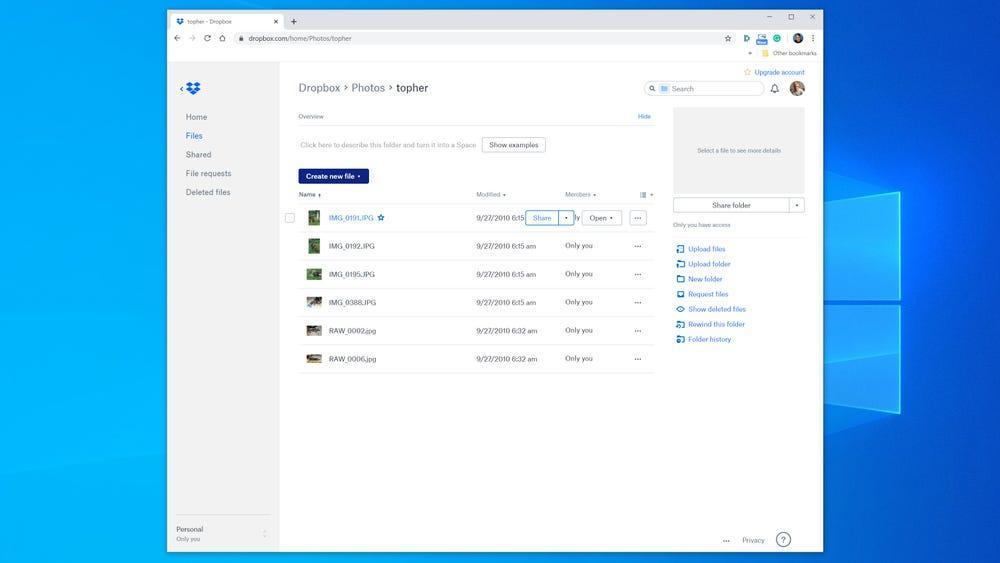Click the Show deleted files eye icon
The image size is (1000, 563).
click(680, 309)
